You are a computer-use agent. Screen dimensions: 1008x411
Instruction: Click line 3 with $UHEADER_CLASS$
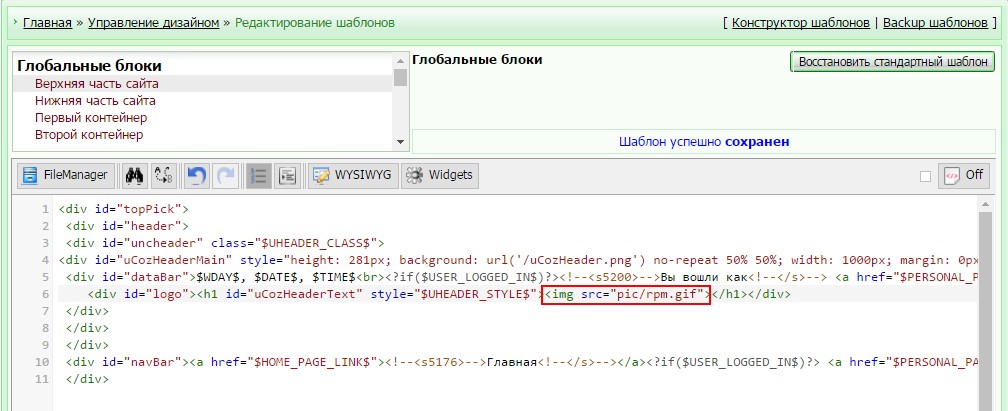pyautogui.click(x=224, y=243)
